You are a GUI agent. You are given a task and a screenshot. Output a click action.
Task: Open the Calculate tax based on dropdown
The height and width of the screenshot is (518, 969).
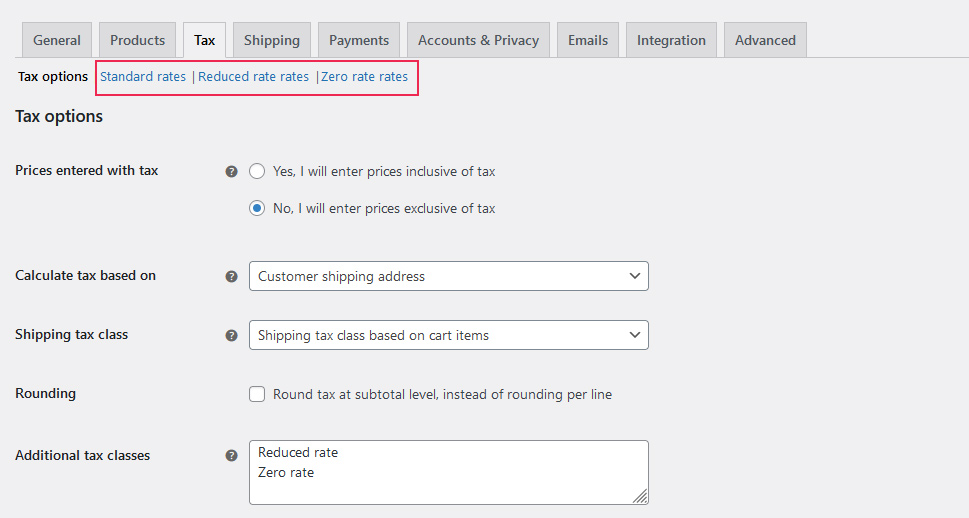(x=448, y=276)
